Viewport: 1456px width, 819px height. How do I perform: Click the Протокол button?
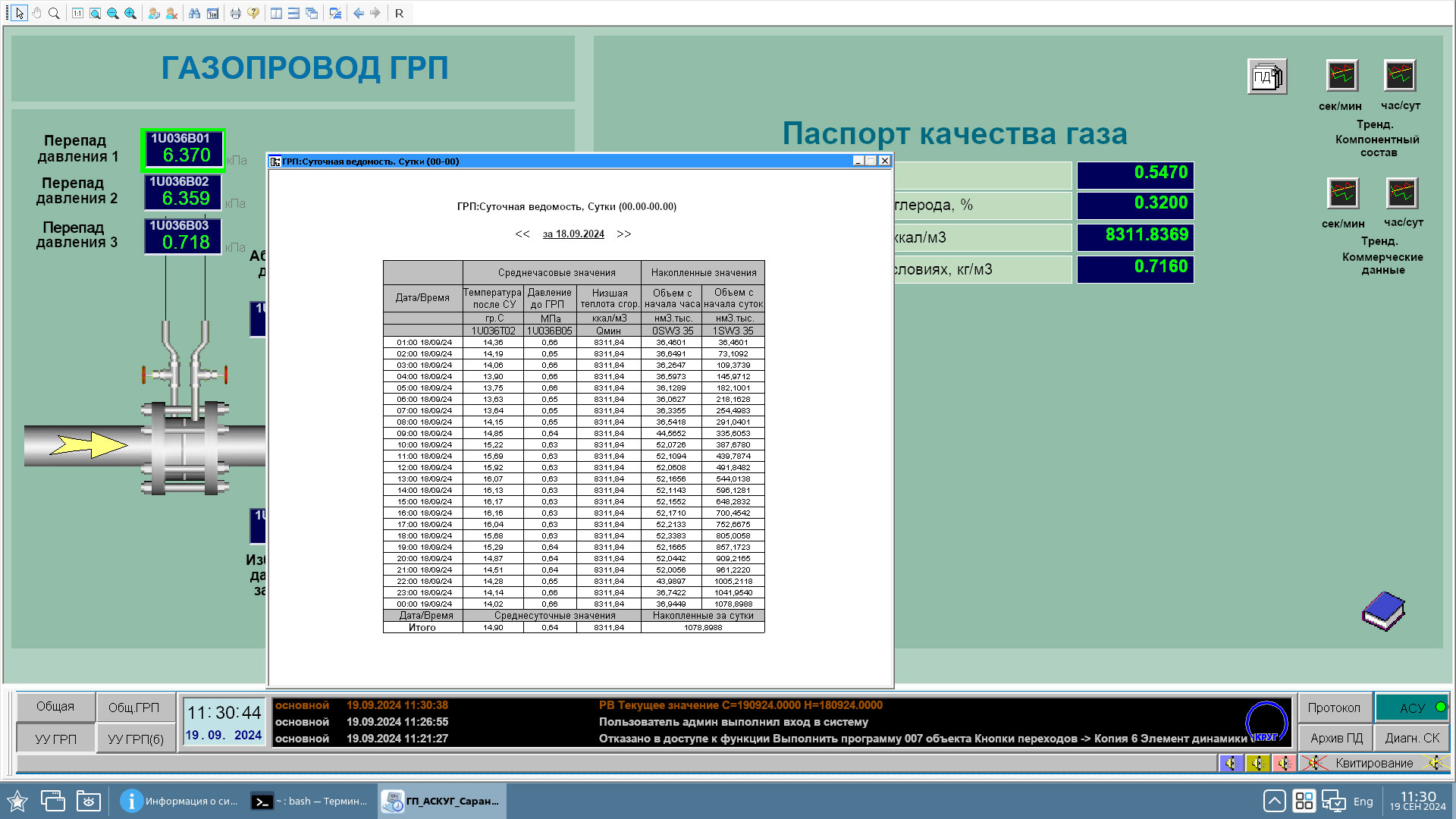click(1334, 708)
